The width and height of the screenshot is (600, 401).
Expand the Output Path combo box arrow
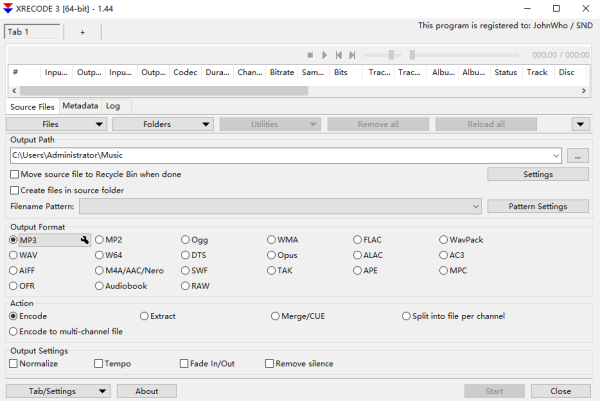click(556, 156)
